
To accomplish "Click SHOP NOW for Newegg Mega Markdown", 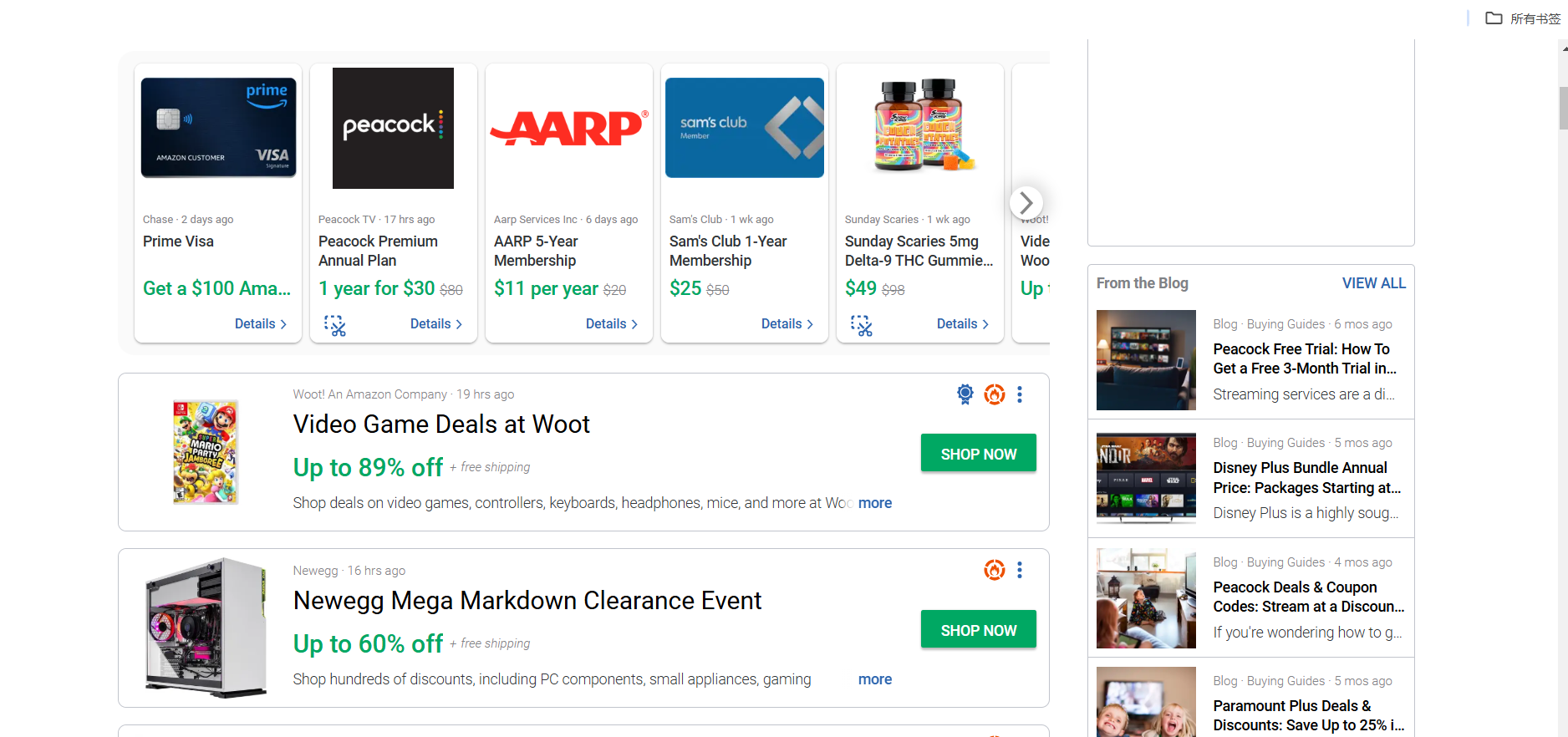I will 979,630.
